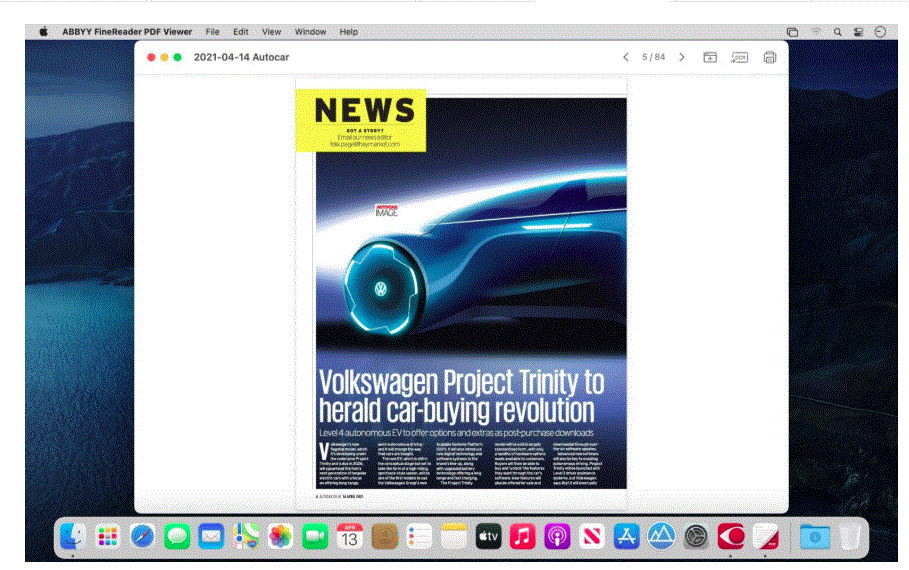909x570 pixels.
Task: Launch Safari from the Dock
Action: (x=142, y=536)
